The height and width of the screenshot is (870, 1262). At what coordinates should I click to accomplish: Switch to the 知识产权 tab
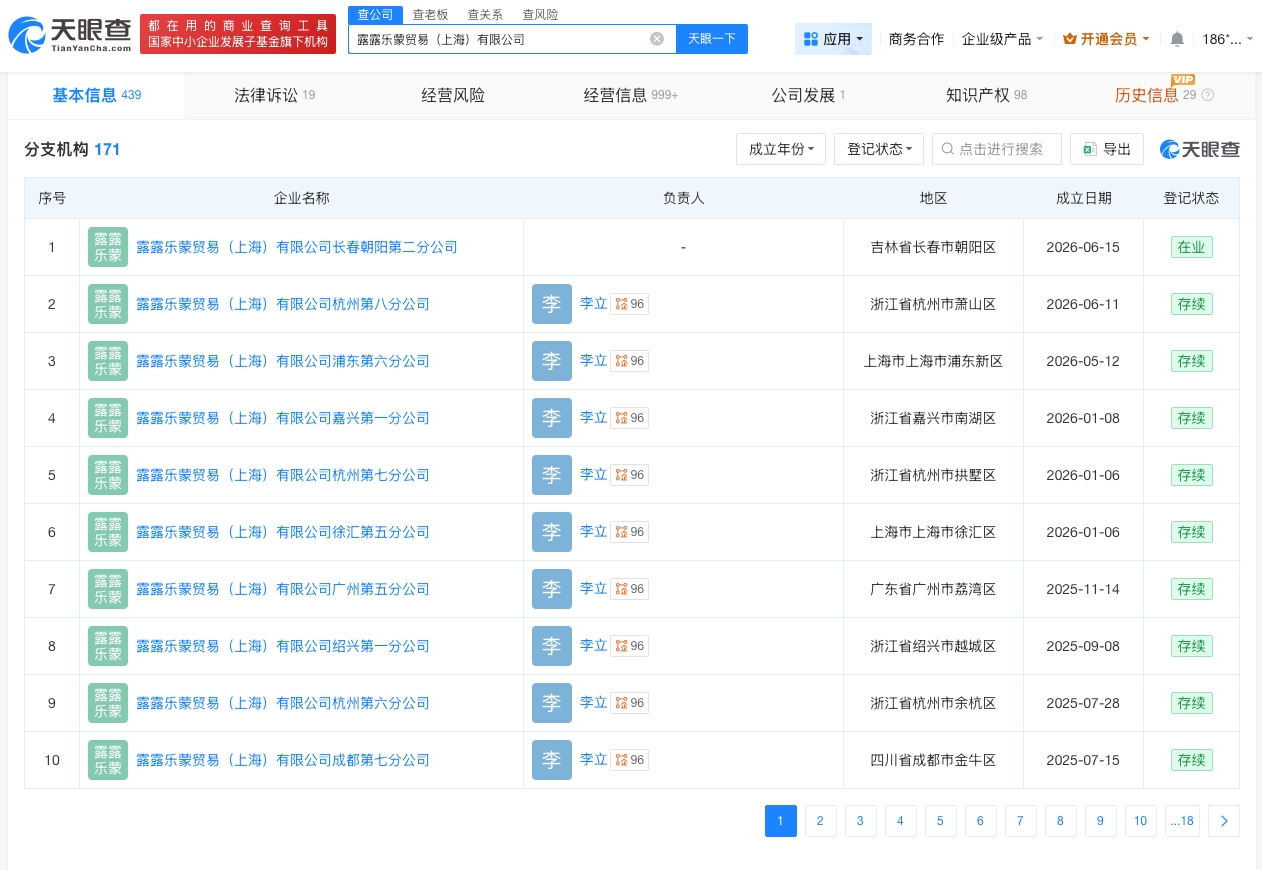pos(986,96)
